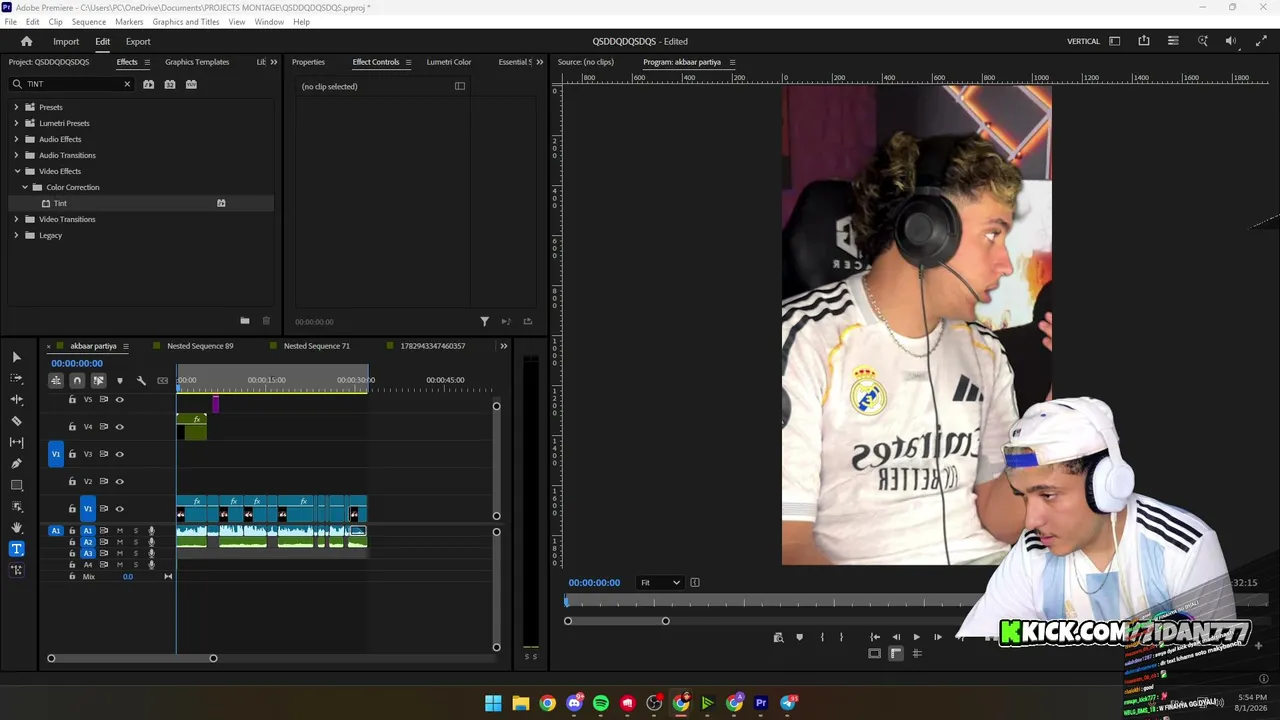Filter by 32-bit Color effects icon

pyautogui.click(x=170, y=84)
